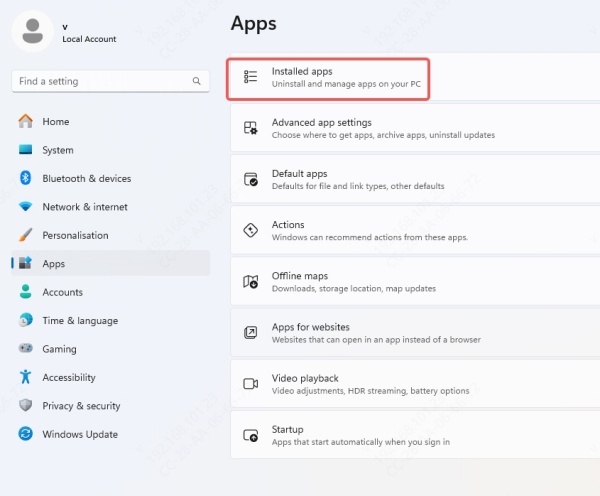Viewport: 600px width, 496px height.
Task: Click the Accessibility figure icon
Action: tap(26, 377)
